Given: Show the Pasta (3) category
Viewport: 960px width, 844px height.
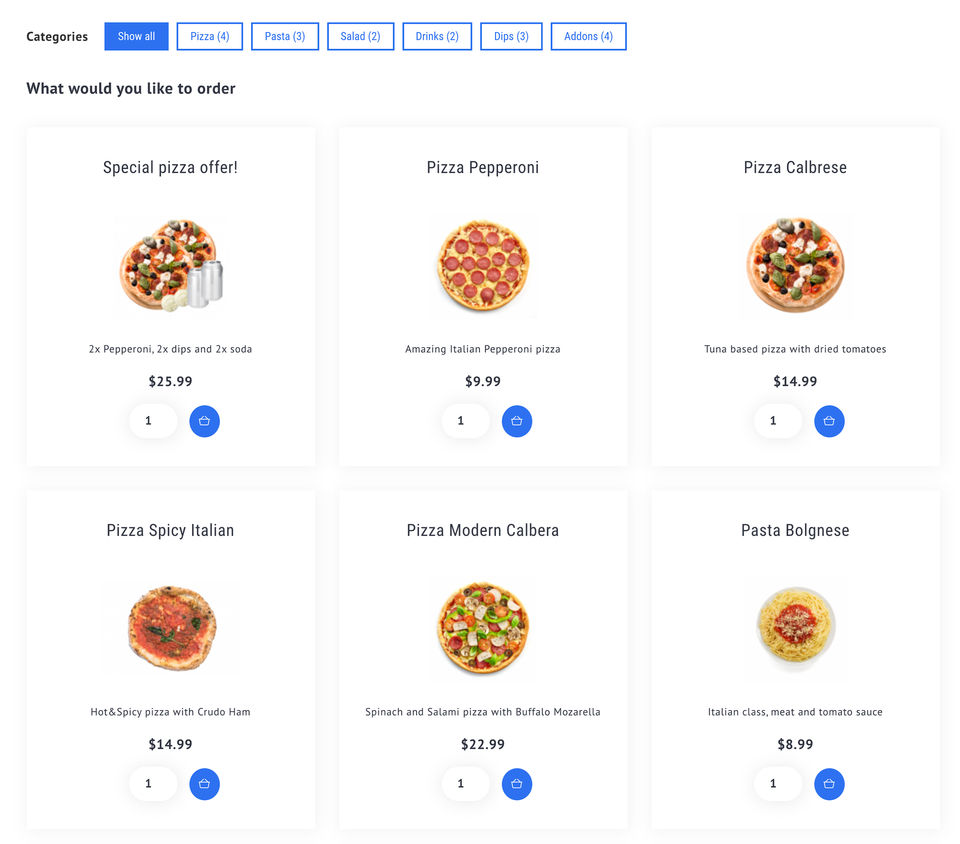Looking at the screenshot, I should tap(285, 37).
